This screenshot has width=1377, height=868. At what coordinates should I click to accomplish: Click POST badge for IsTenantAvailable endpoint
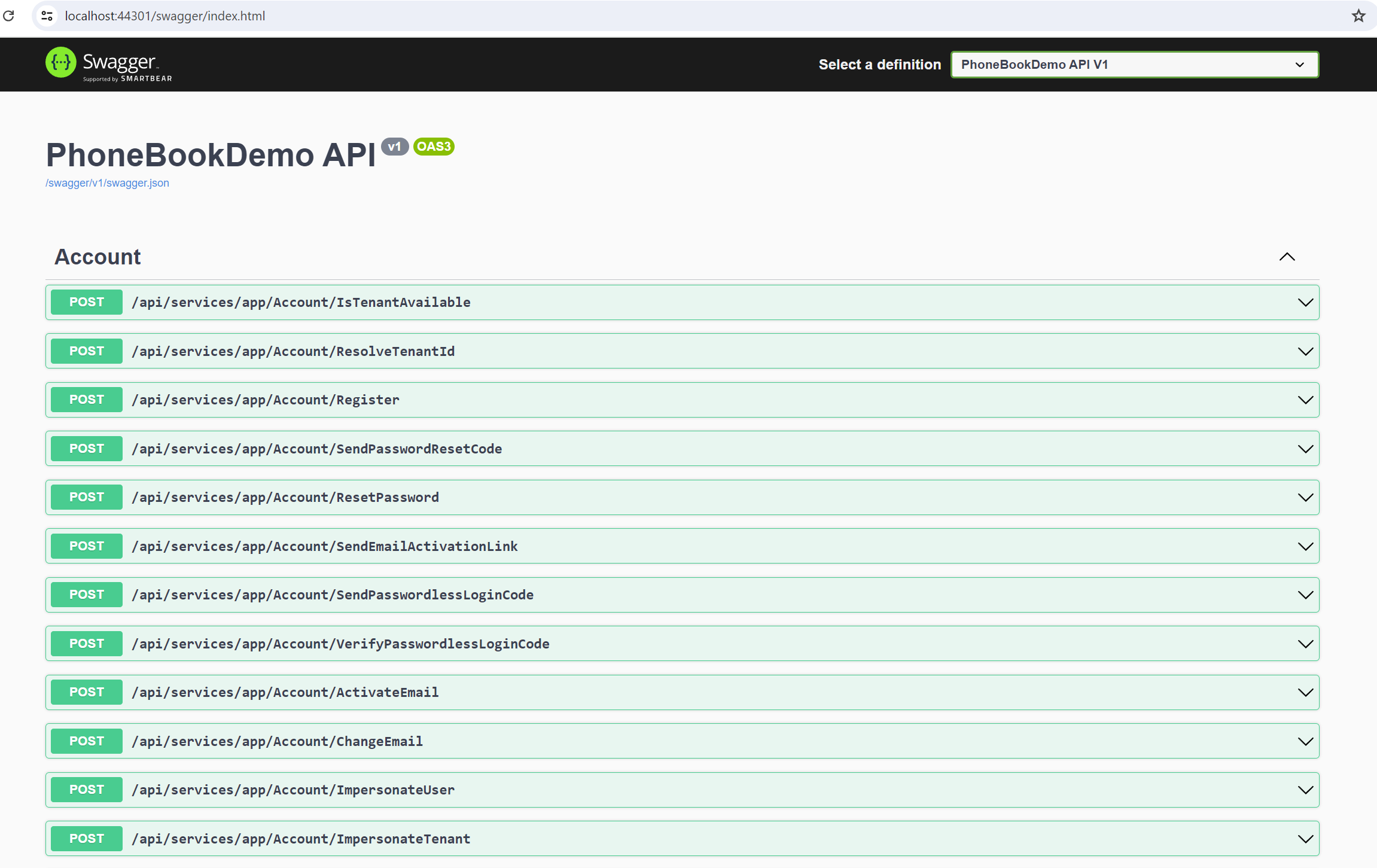pyautogui.click(x=87, y=302)
